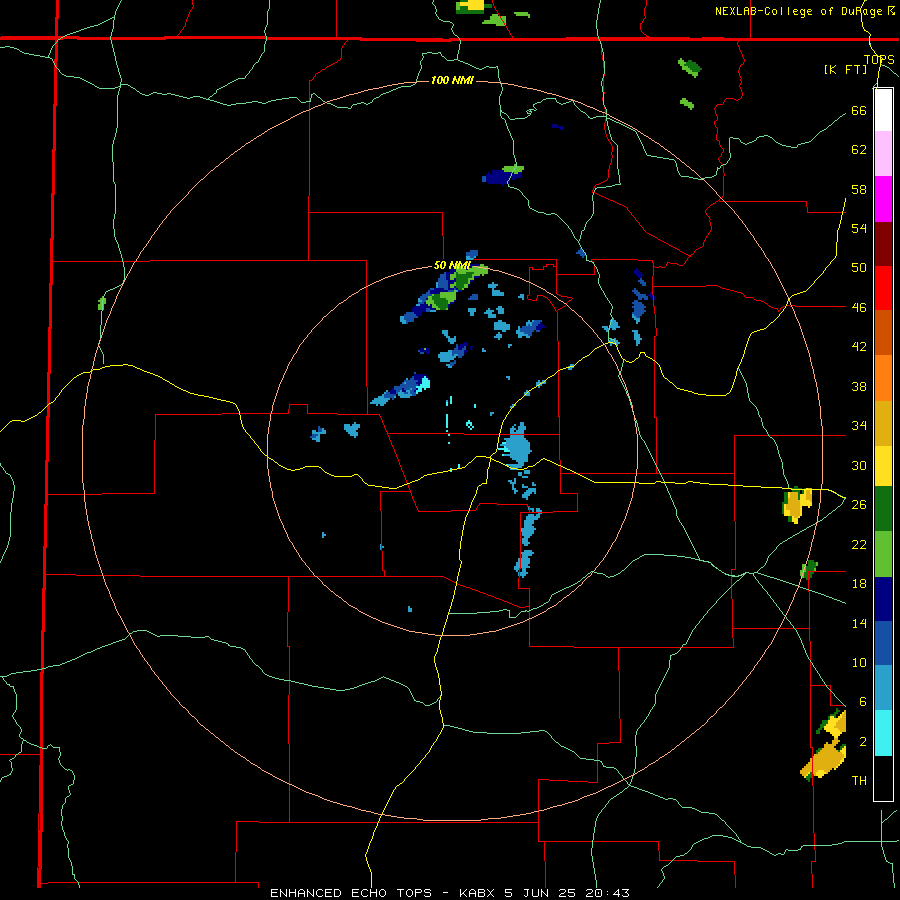Click the "22" legend scale label
900x900 pixels.
coord(859,544)
